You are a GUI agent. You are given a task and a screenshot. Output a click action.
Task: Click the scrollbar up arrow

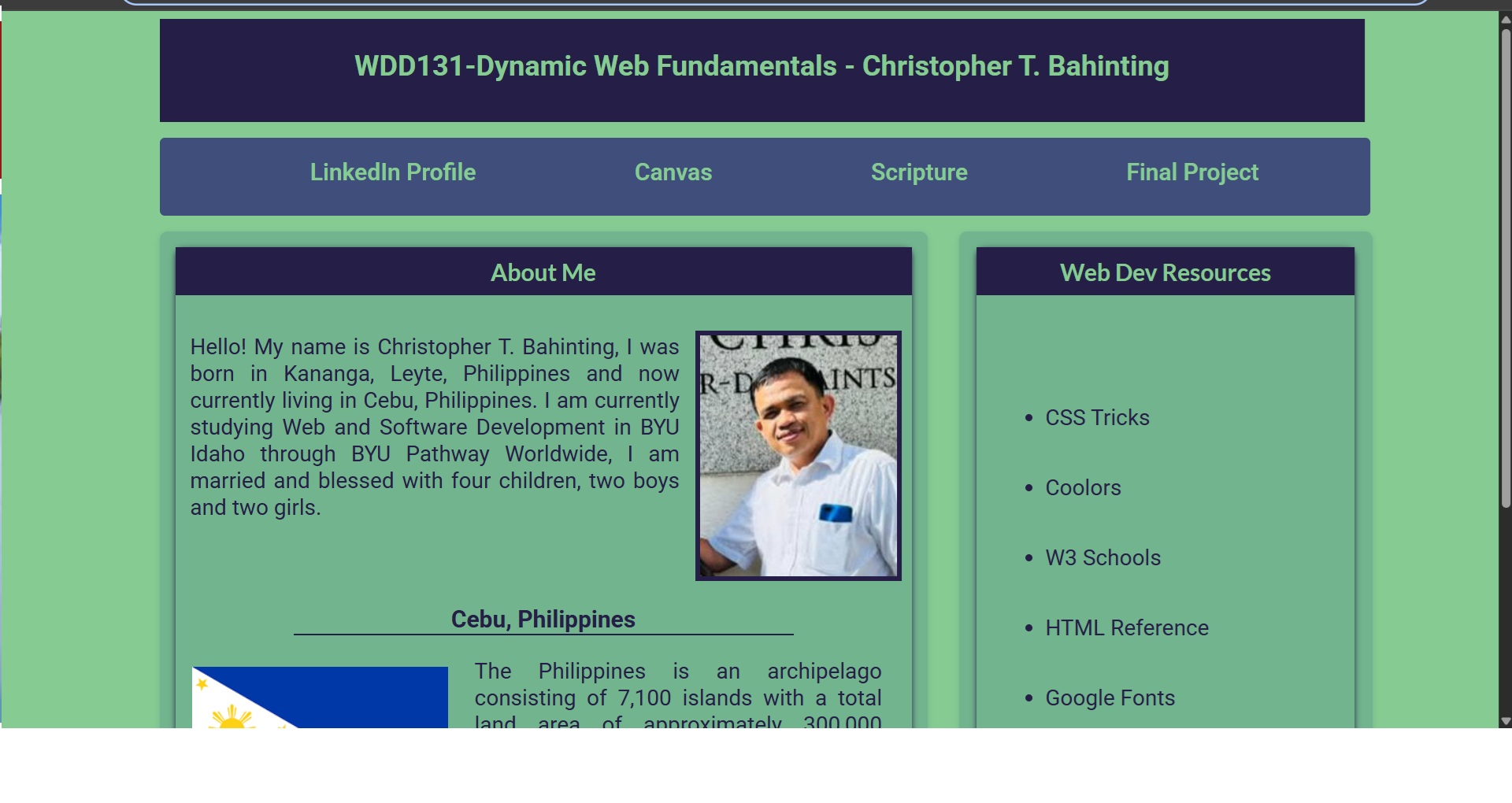[x=1505, y=19]
